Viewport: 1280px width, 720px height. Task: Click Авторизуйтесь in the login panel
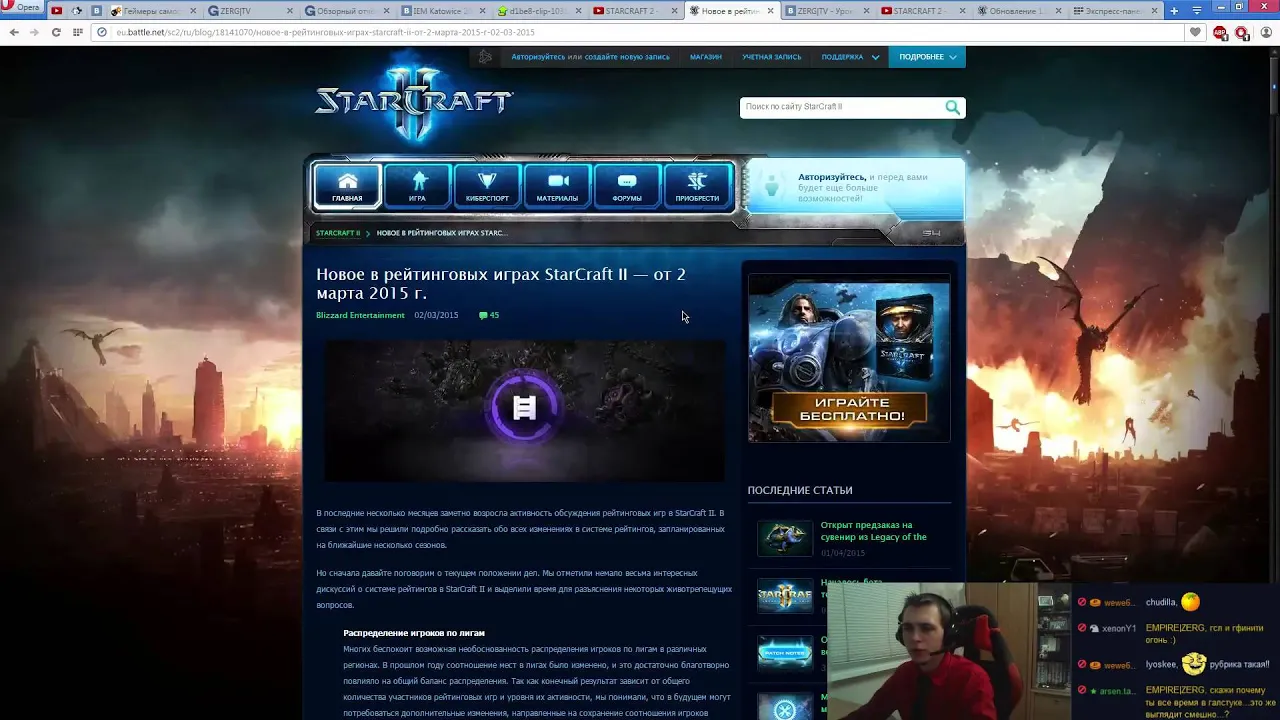pos(831,177)
